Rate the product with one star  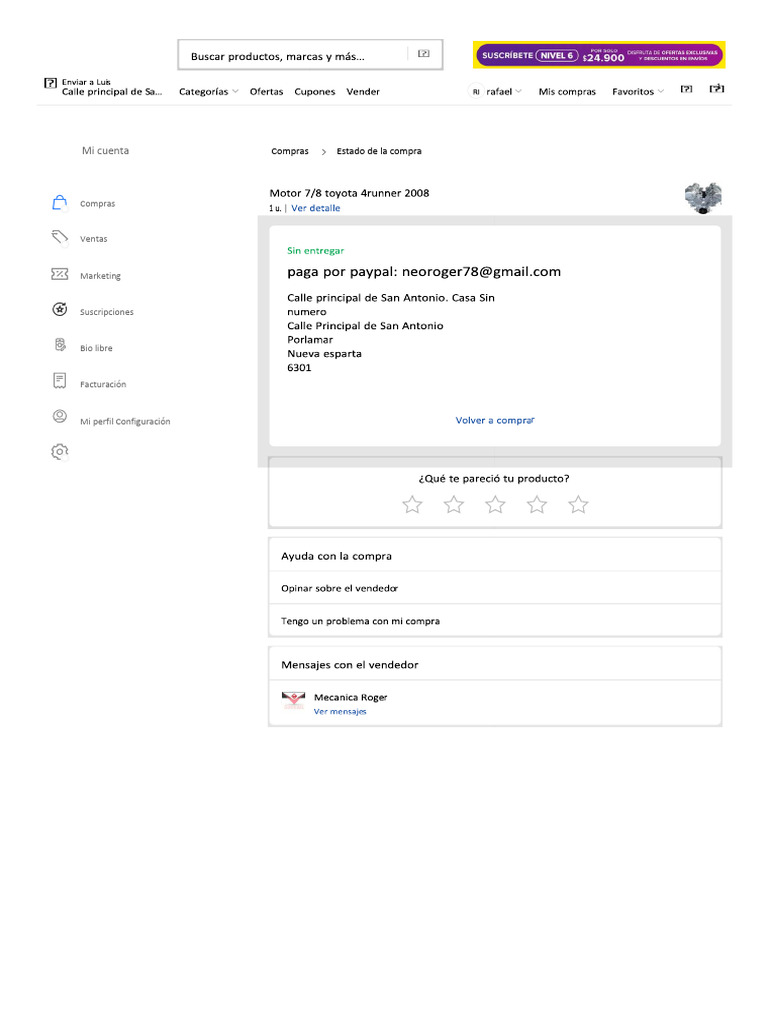click(x=412, y=505)
